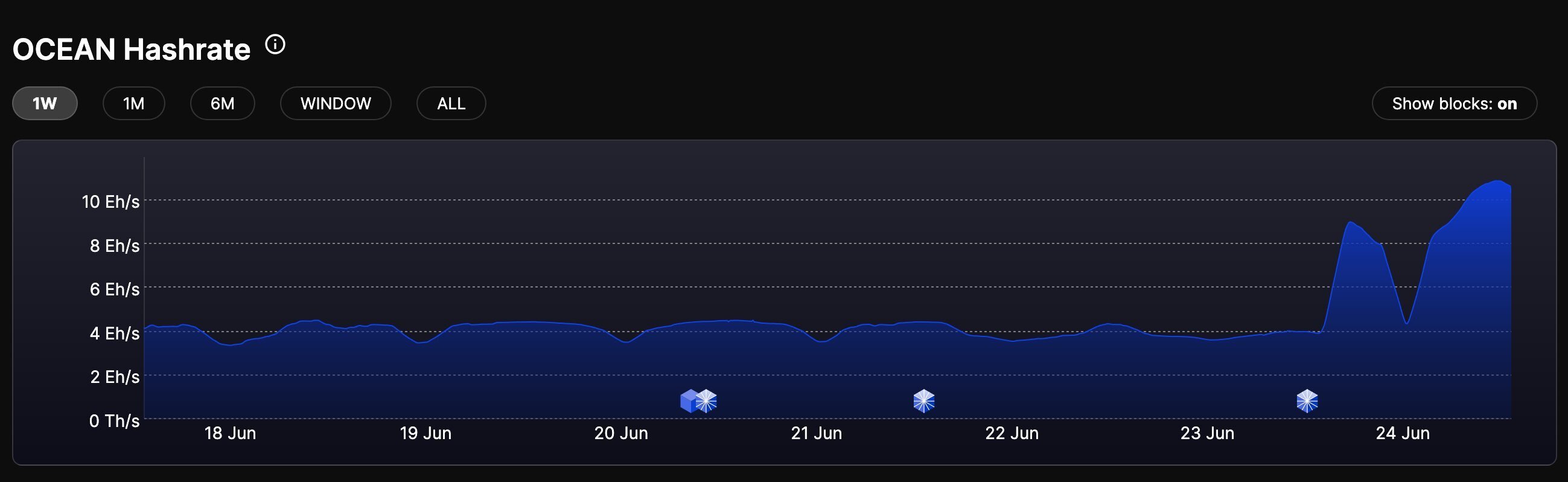Click the 6 Eh/s axis label
This screenshot has width=1568, height=482.
point(115,289)
